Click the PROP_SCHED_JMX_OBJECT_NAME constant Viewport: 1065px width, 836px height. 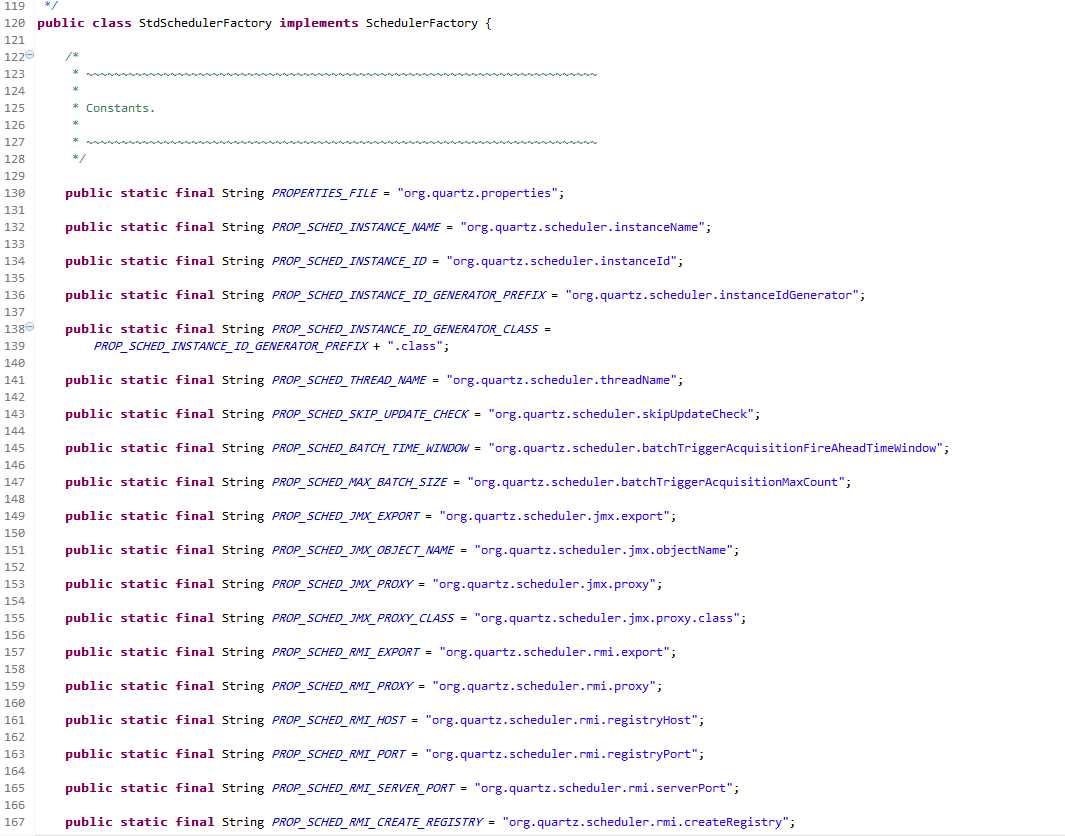(362, 550)
